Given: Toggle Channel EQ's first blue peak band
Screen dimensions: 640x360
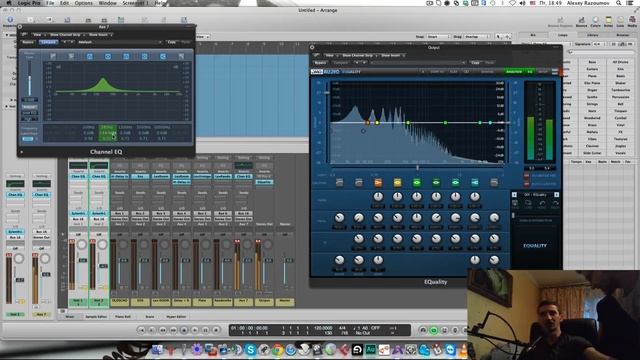Looking at the screenshot, I should click(x=90, y=56).
